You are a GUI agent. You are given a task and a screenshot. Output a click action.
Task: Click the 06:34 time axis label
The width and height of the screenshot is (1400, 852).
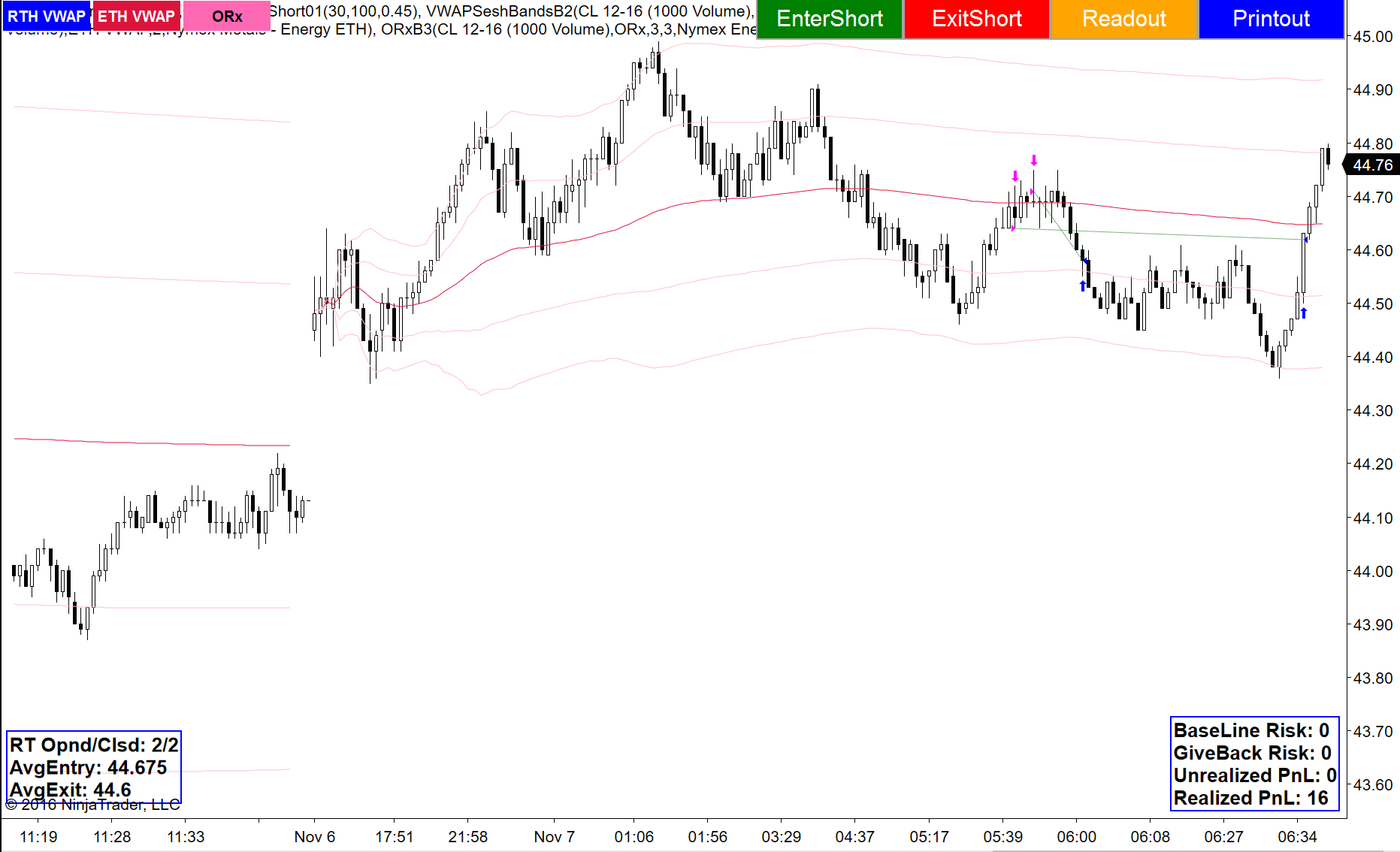1298,837
